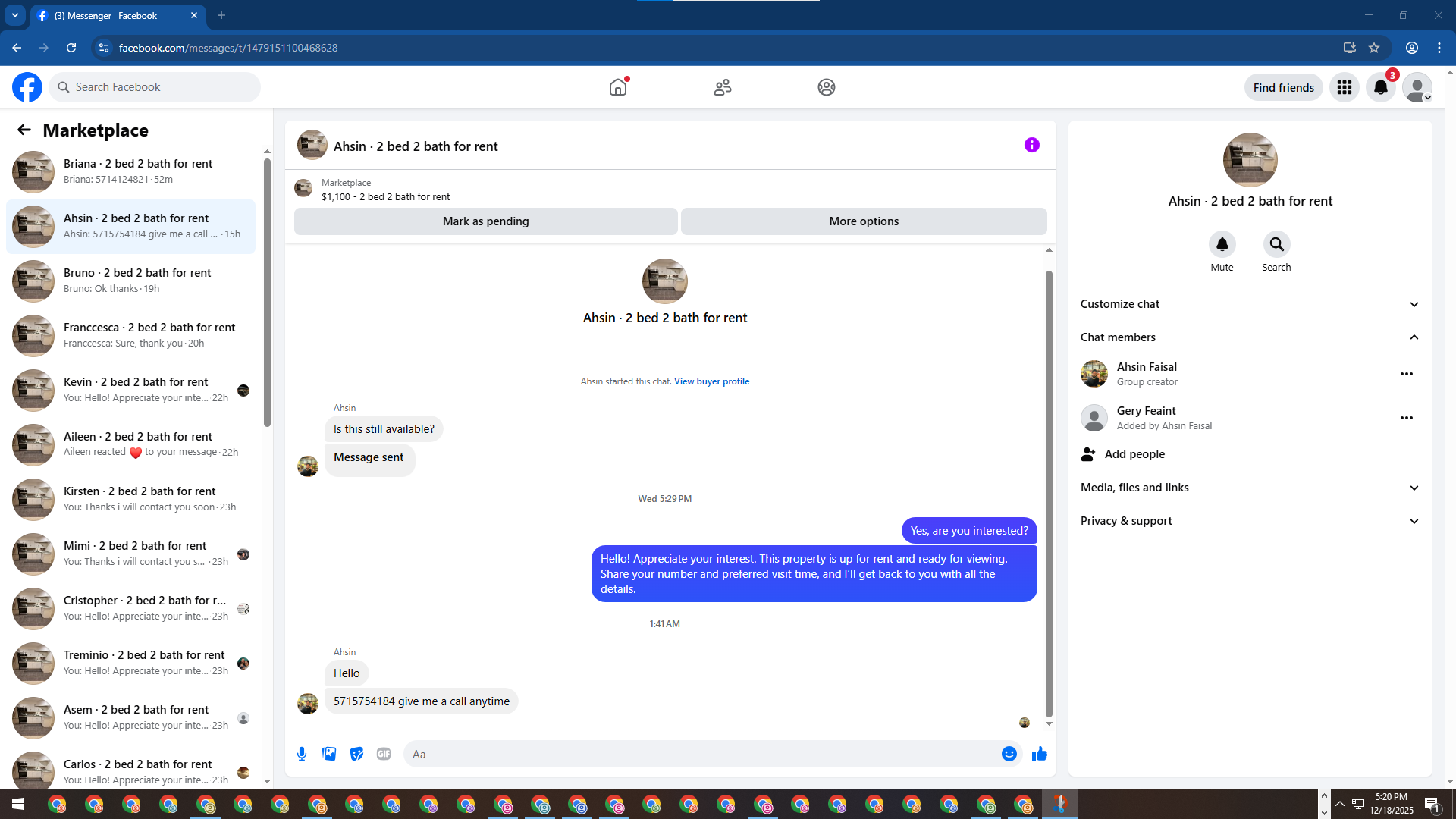Open Groups icon in top navigation

pyautogui.click(x=827, y=87)
